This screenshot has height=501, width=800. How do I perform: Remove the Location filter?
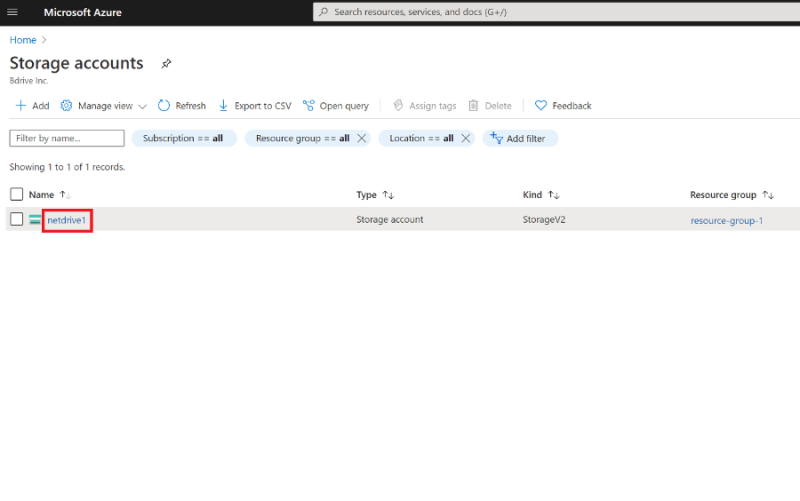tap(466, 138)
